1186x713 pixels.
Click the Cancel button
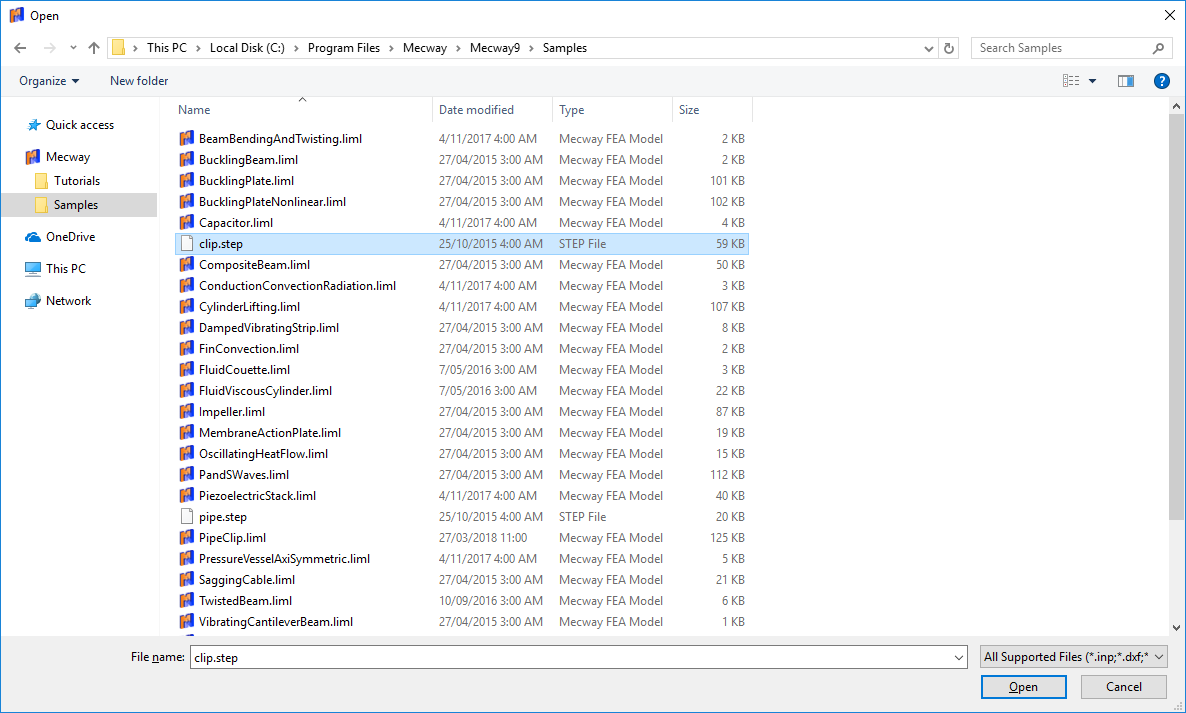pyautogui.click(x=1123, y=687)
